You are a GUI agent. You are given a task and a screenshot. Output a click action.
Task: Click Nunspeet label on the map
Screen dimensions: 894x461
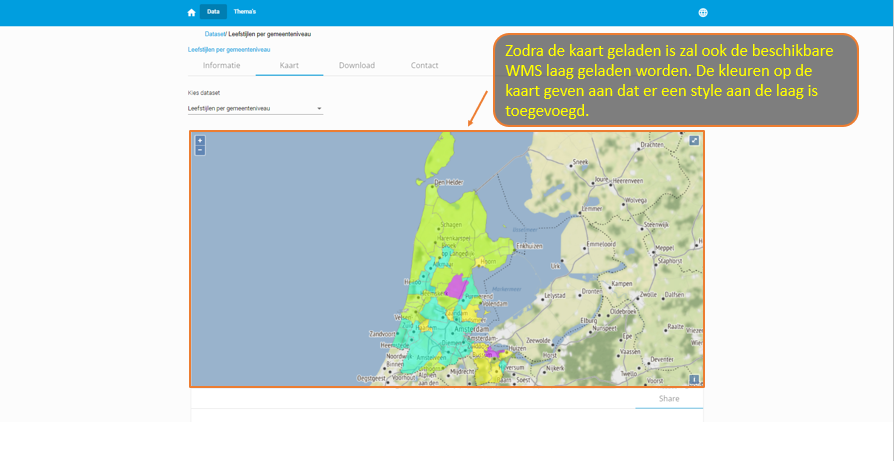pyautogui.click(x=605, y=329)
